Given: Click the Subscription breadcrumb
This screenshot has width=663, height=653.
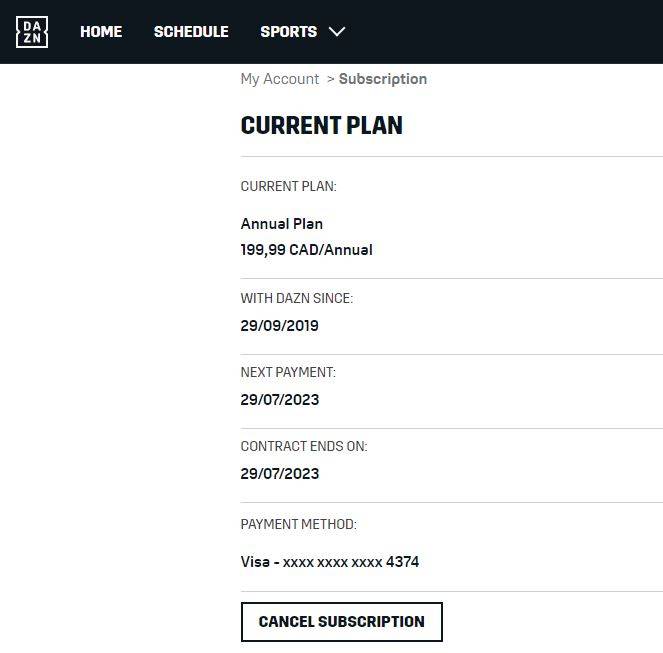Looking at the screenshot, I should 383,79.
